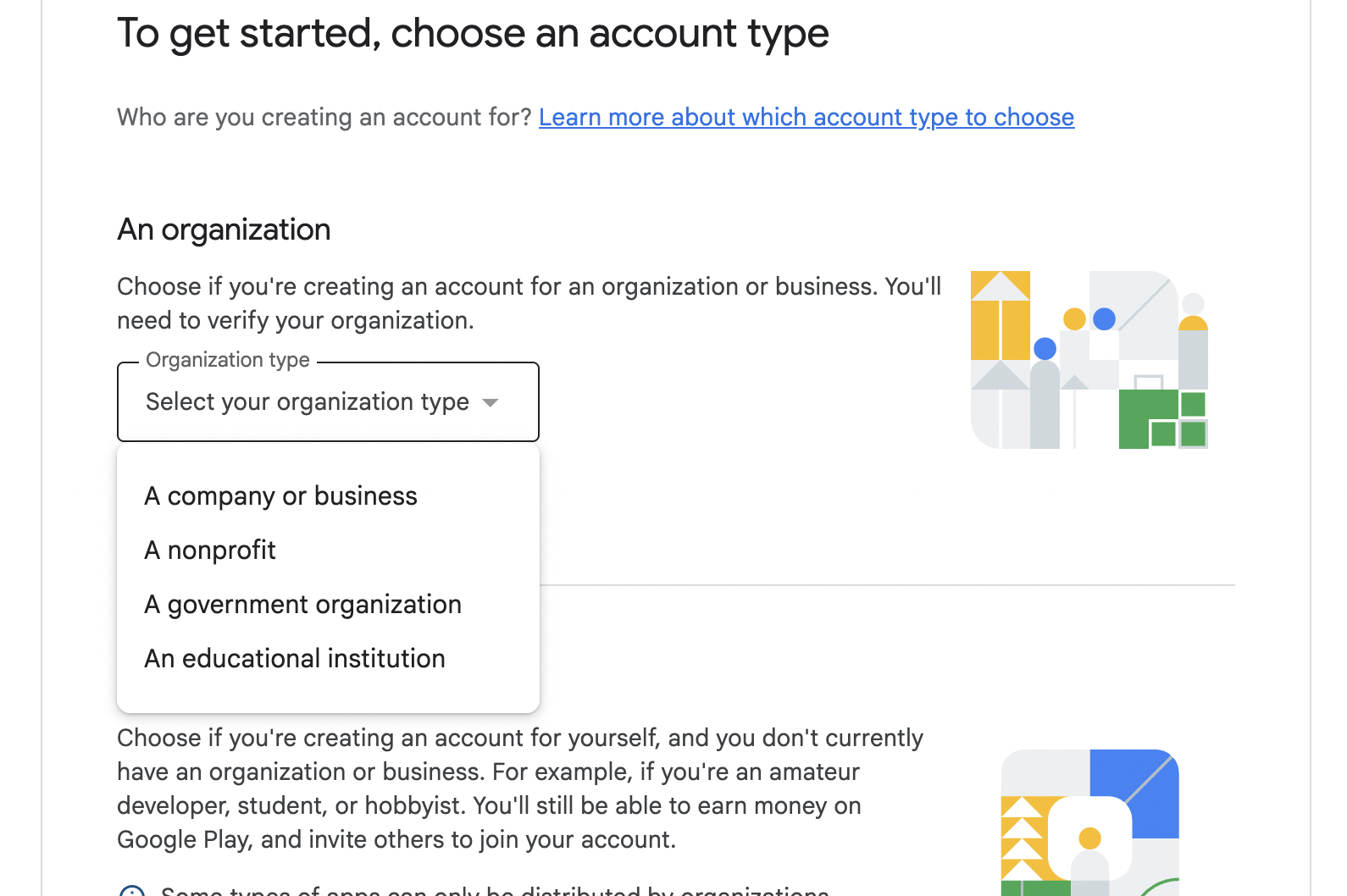
Task: Click the 'To get started' page heading
Action: coord(473,34)
